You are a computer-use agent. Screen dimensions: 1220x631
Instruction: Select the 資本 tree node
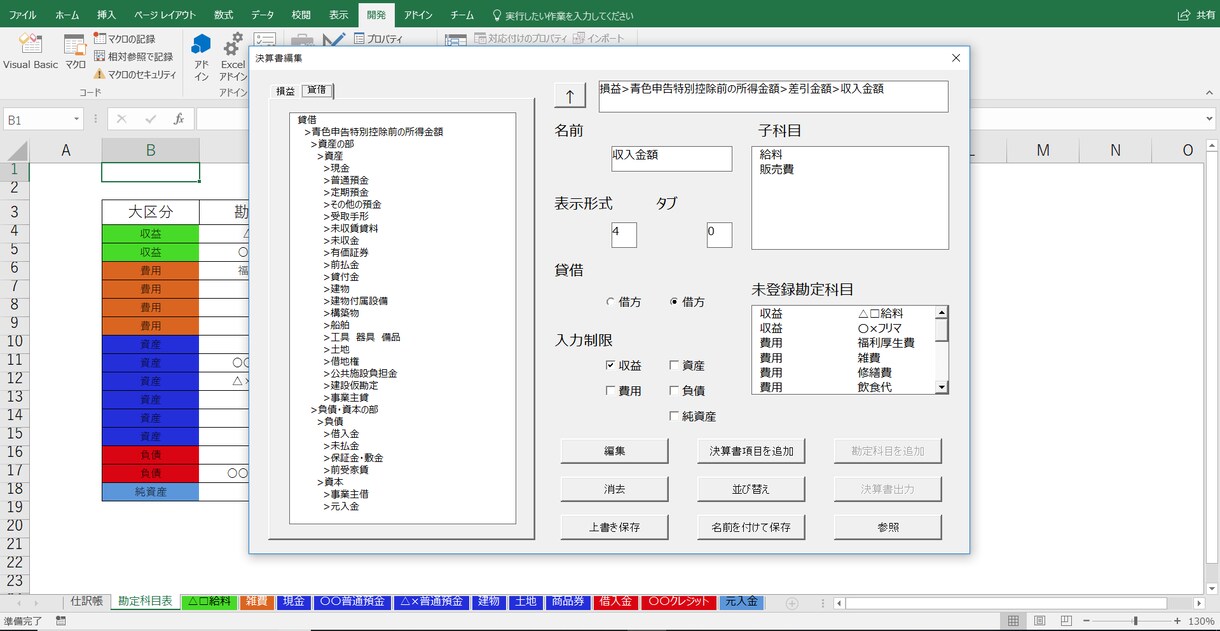333,482
